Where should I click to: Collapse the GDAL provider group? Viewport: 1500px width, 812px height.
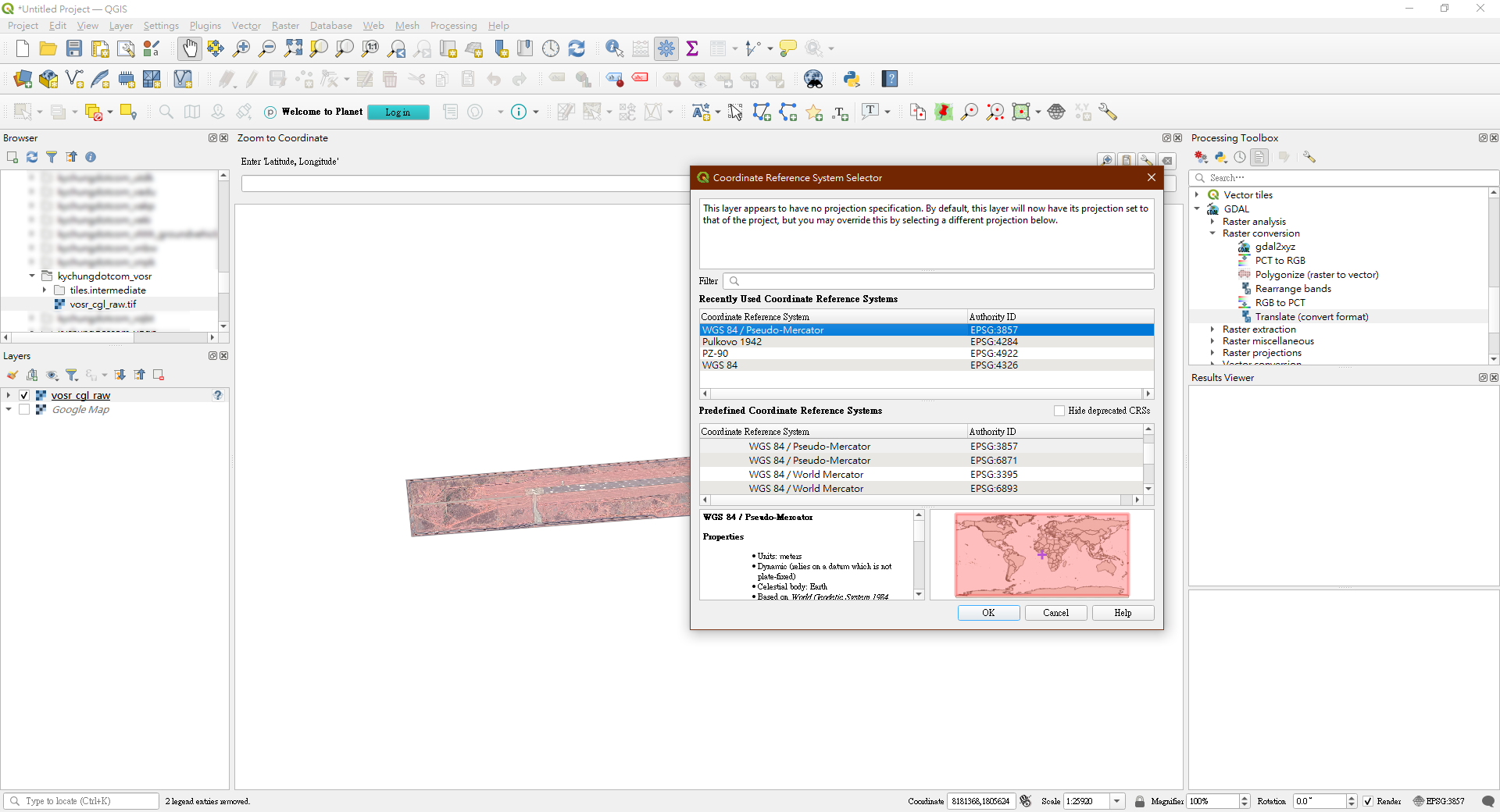coord(1197,208)
